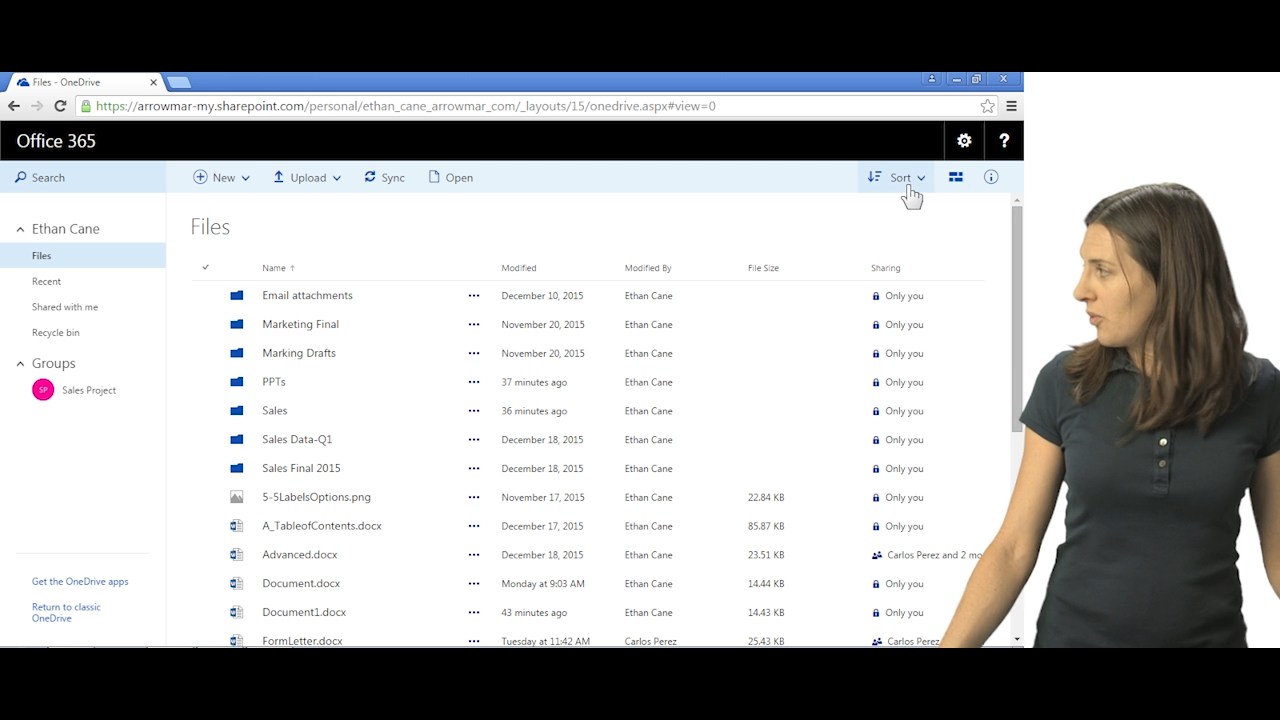Open the Sales Final 2015 folder link
Viewport: 1280px width, 720px height.
(x=301, y=468)
